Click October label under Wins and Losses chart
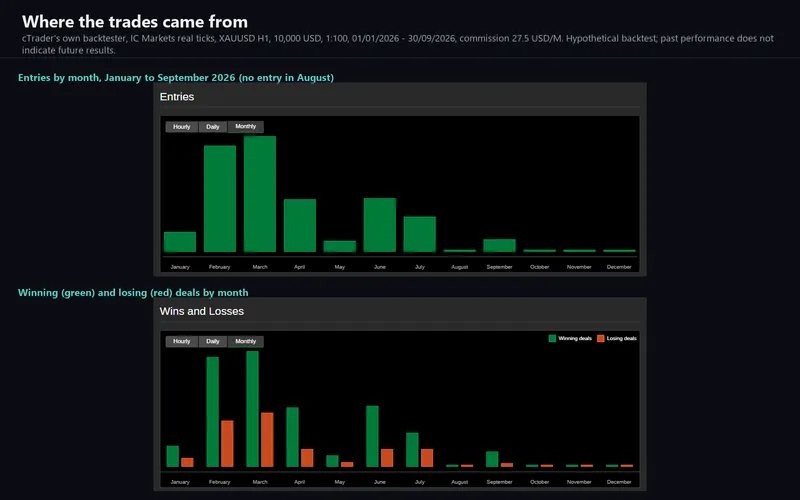This screenshot has height=500, width=800. [x=539, y=482]
